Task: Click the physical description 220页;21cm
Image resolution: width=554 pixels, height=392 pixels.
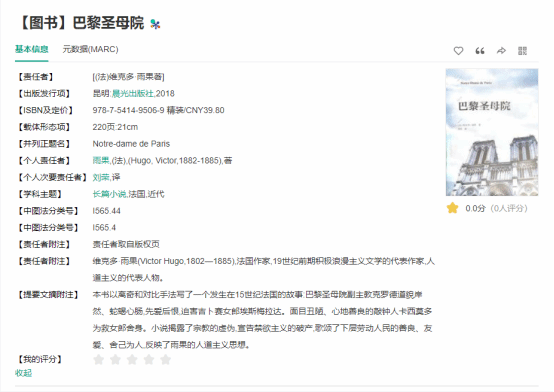Action: [x=115, y=127]
